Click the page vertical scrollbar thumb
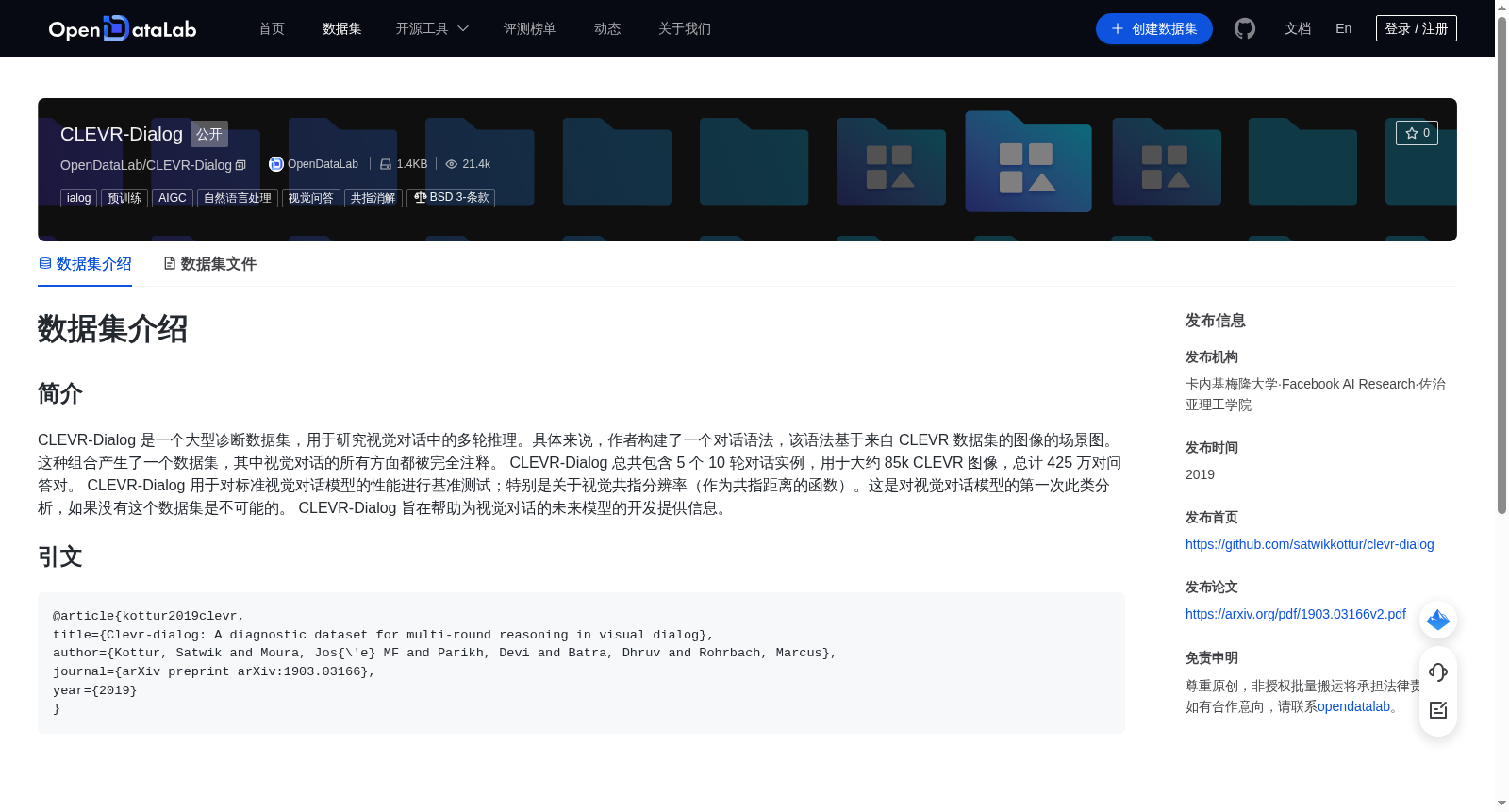 click(x=1501, y=264)
